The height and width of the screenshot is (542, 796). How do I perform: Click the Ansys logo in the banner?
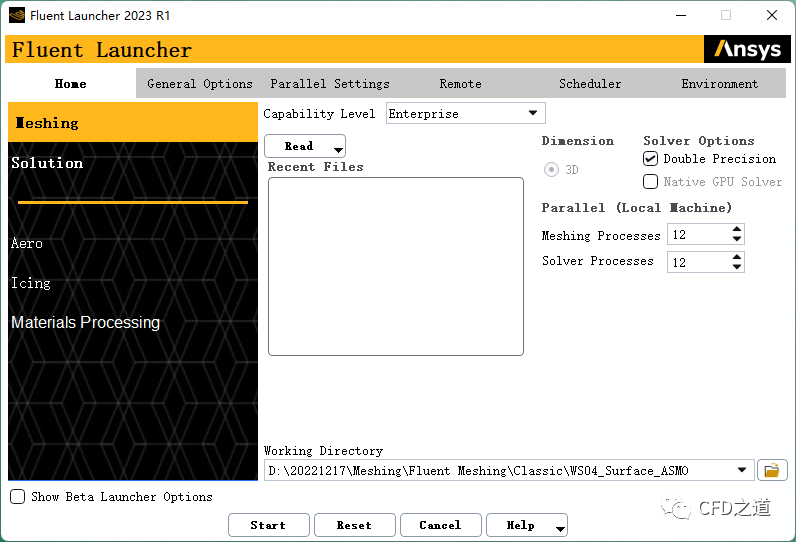747,49
